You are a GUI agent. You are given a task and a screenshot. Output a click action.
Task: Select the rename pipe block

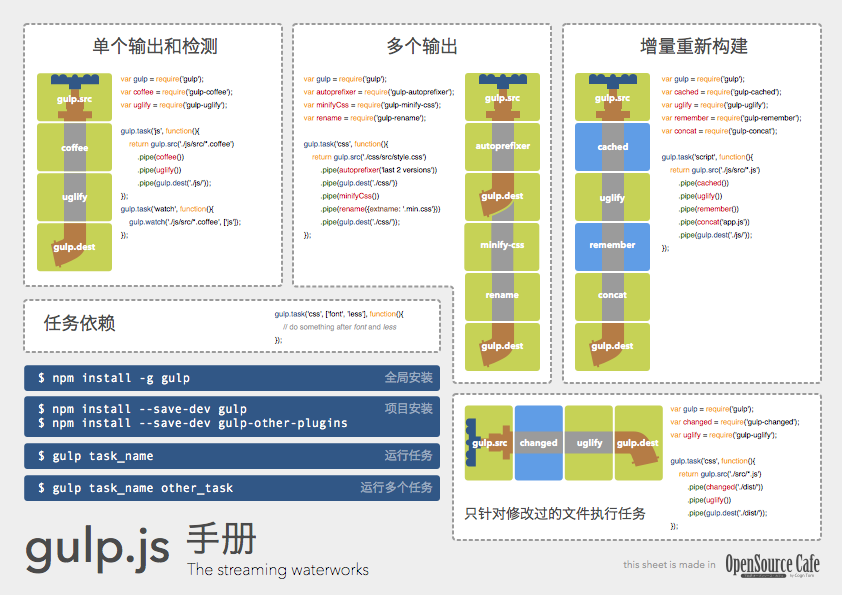[502, 297]
